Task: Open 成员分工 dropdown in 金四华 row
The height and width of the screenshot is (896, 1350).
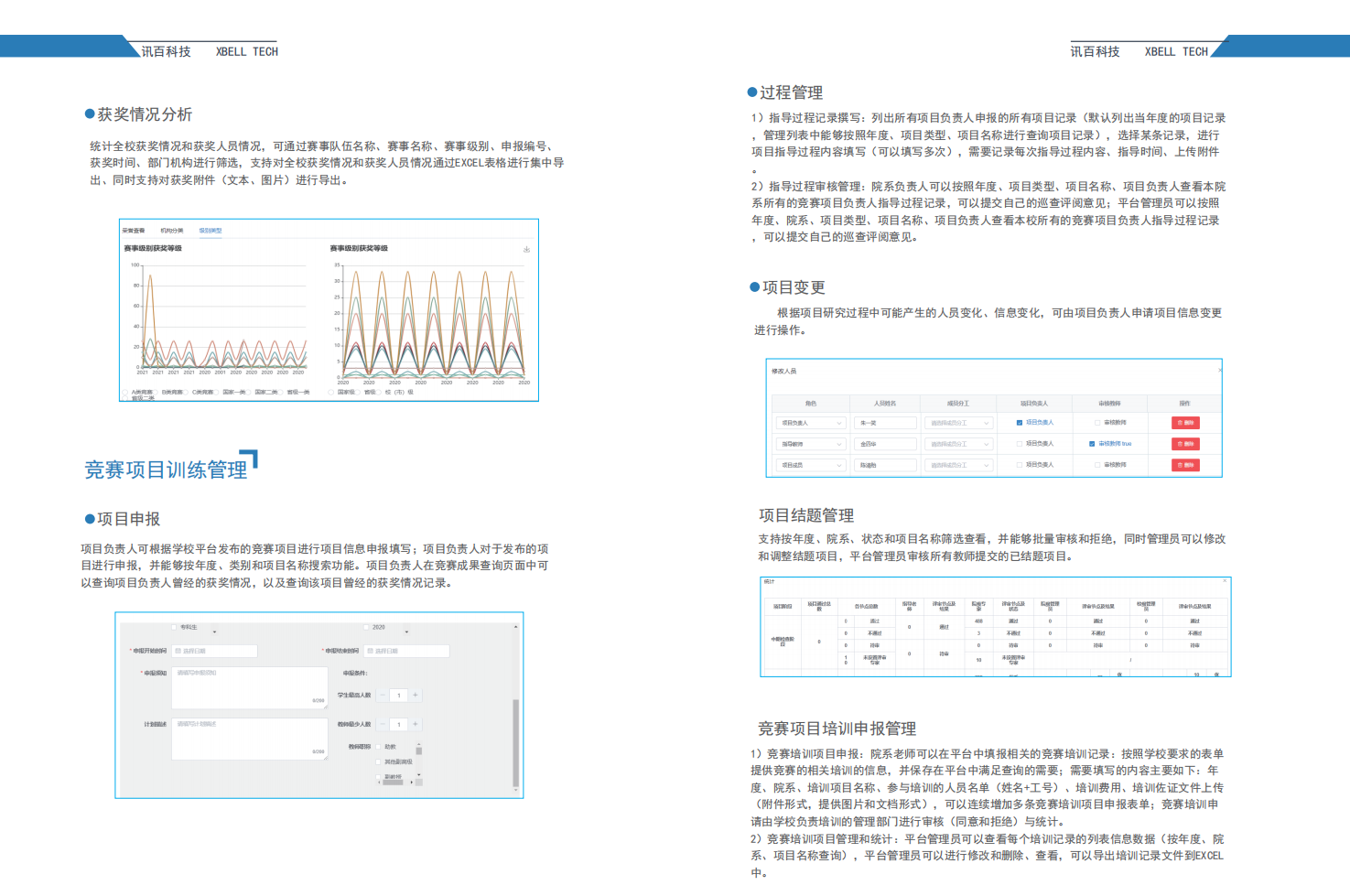Action: pyautogui.click(x=959, y=444)
